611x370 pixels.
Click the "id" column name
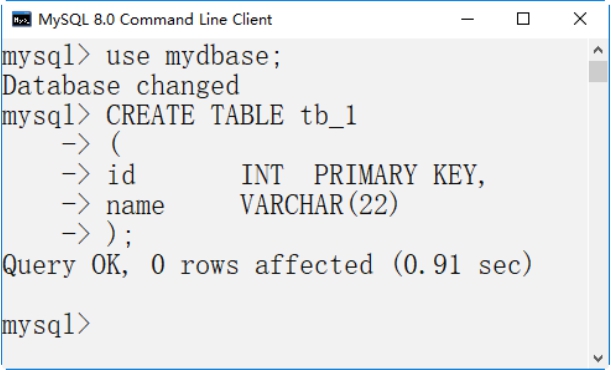click(121, 174)
